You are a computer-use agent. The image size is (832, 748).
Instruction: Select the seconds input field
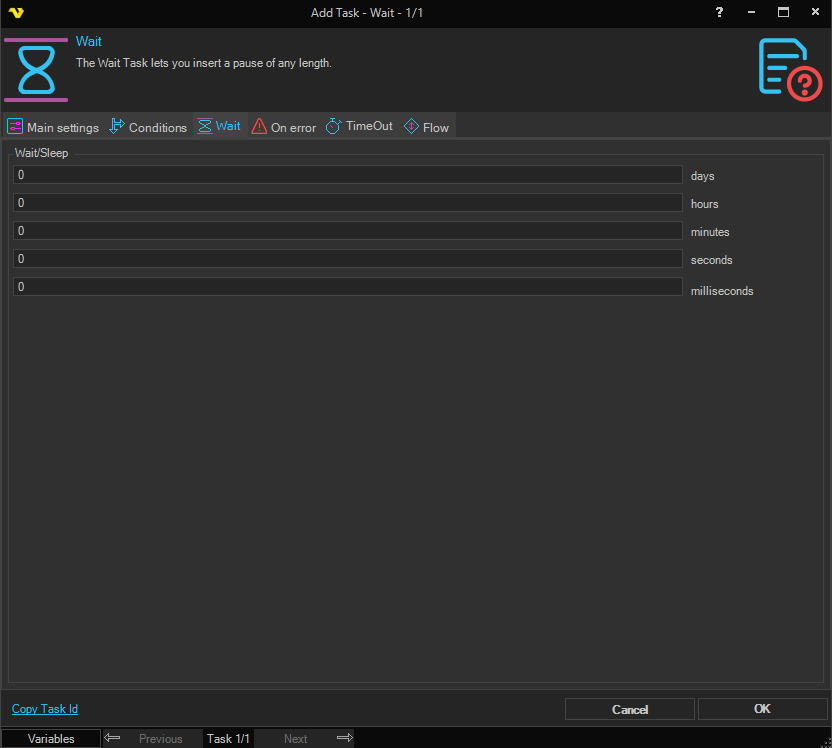pos(347,259)
